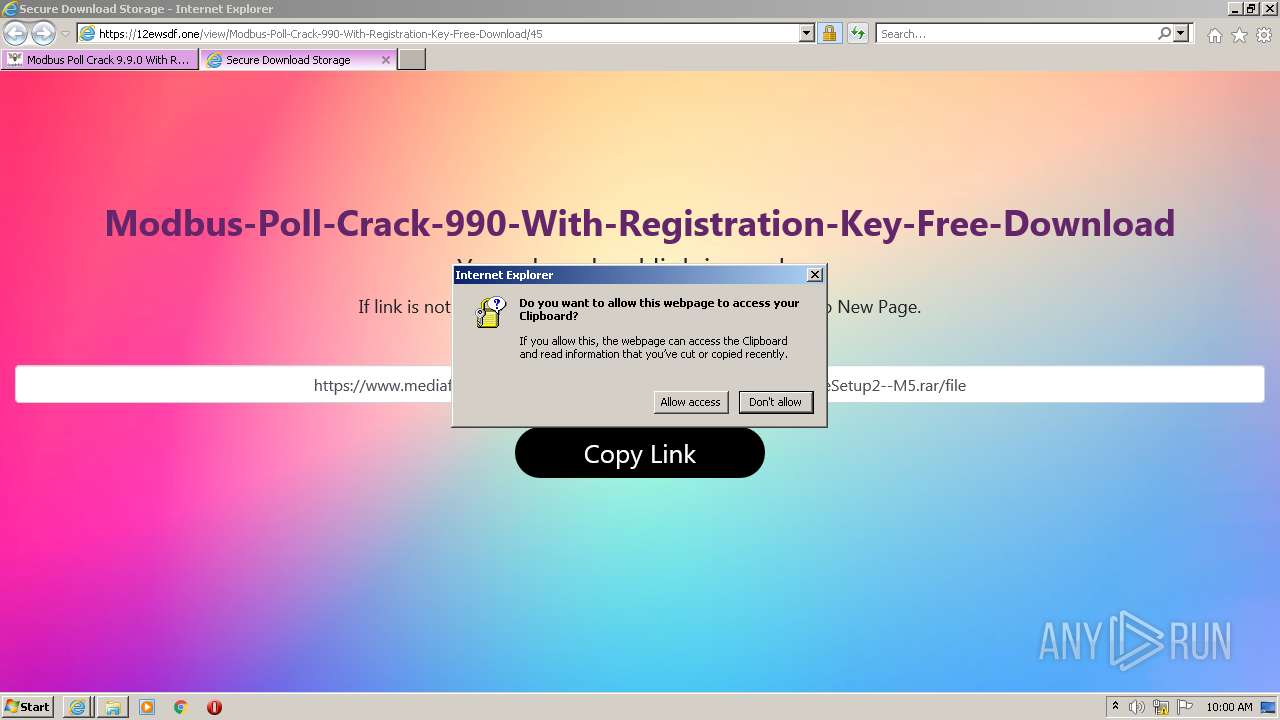Open the Tools gear icon
The height and width of the screenshot is (720, 1280).
(1264, 35)
